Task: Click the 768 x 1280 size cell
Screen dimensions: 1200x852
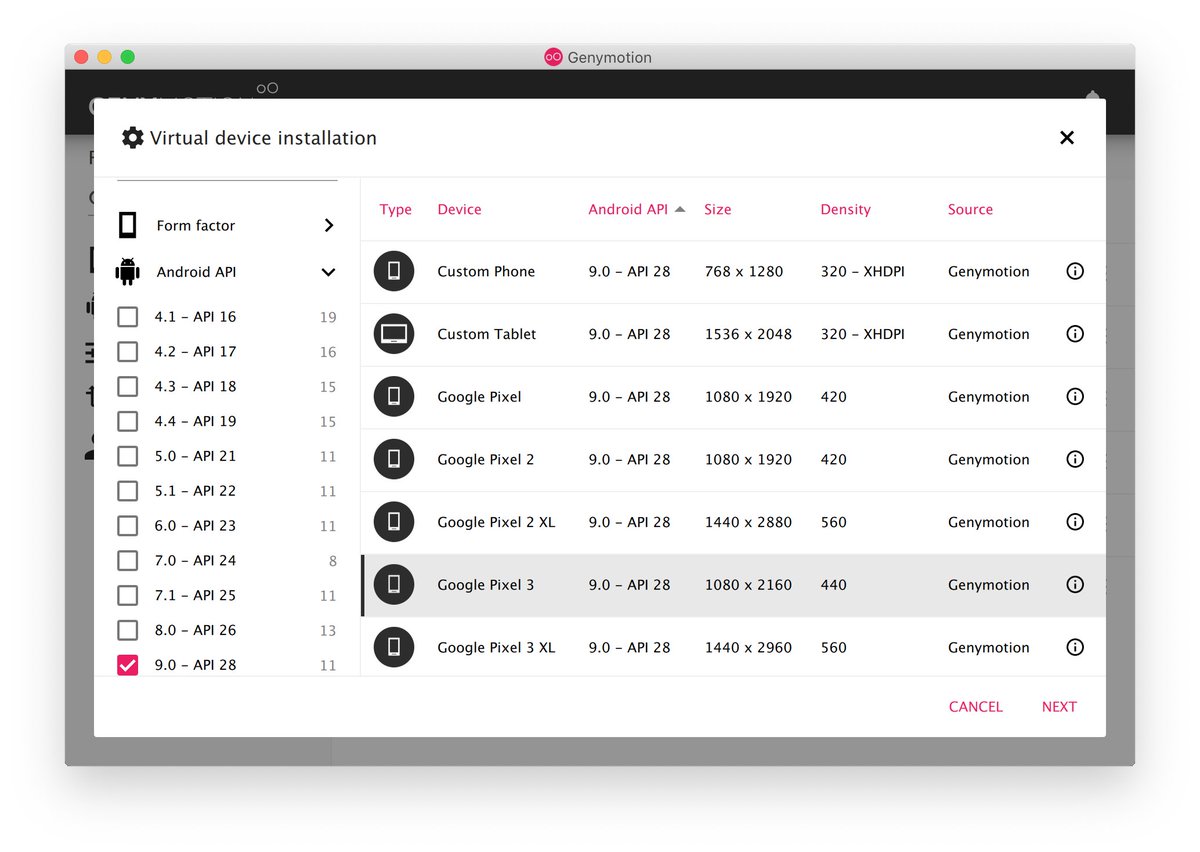Action: click(744, 271)
